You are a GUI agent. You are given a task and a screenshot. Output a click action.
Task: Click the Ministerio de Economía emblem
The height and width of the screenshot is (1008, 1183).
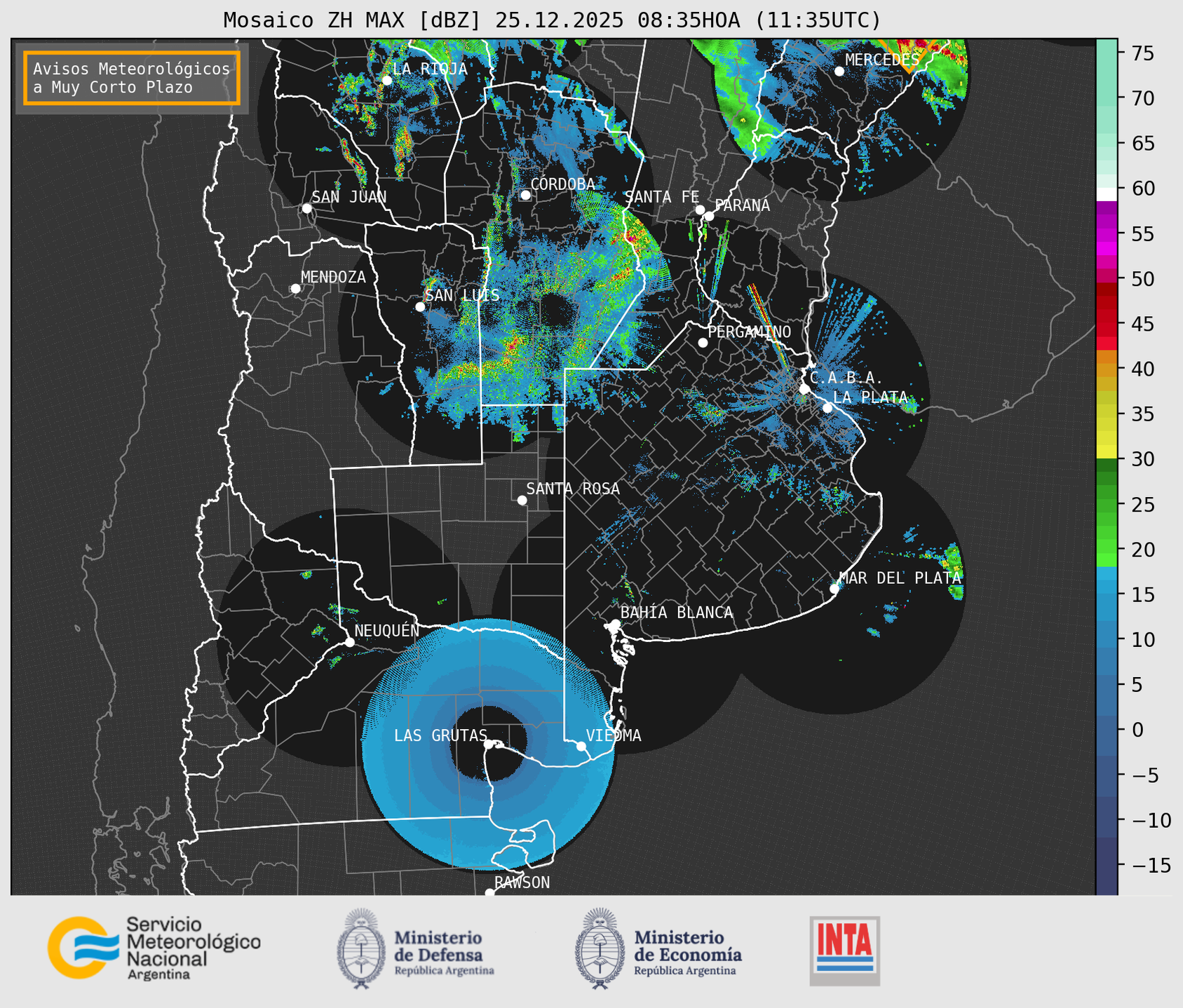600,948
